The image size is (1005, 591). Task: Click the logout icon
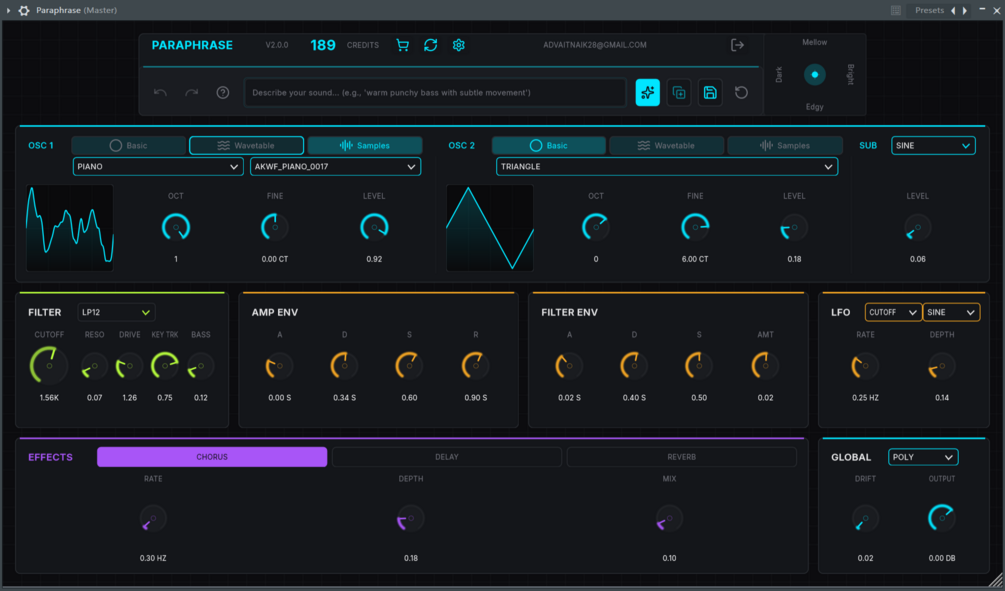737,45
